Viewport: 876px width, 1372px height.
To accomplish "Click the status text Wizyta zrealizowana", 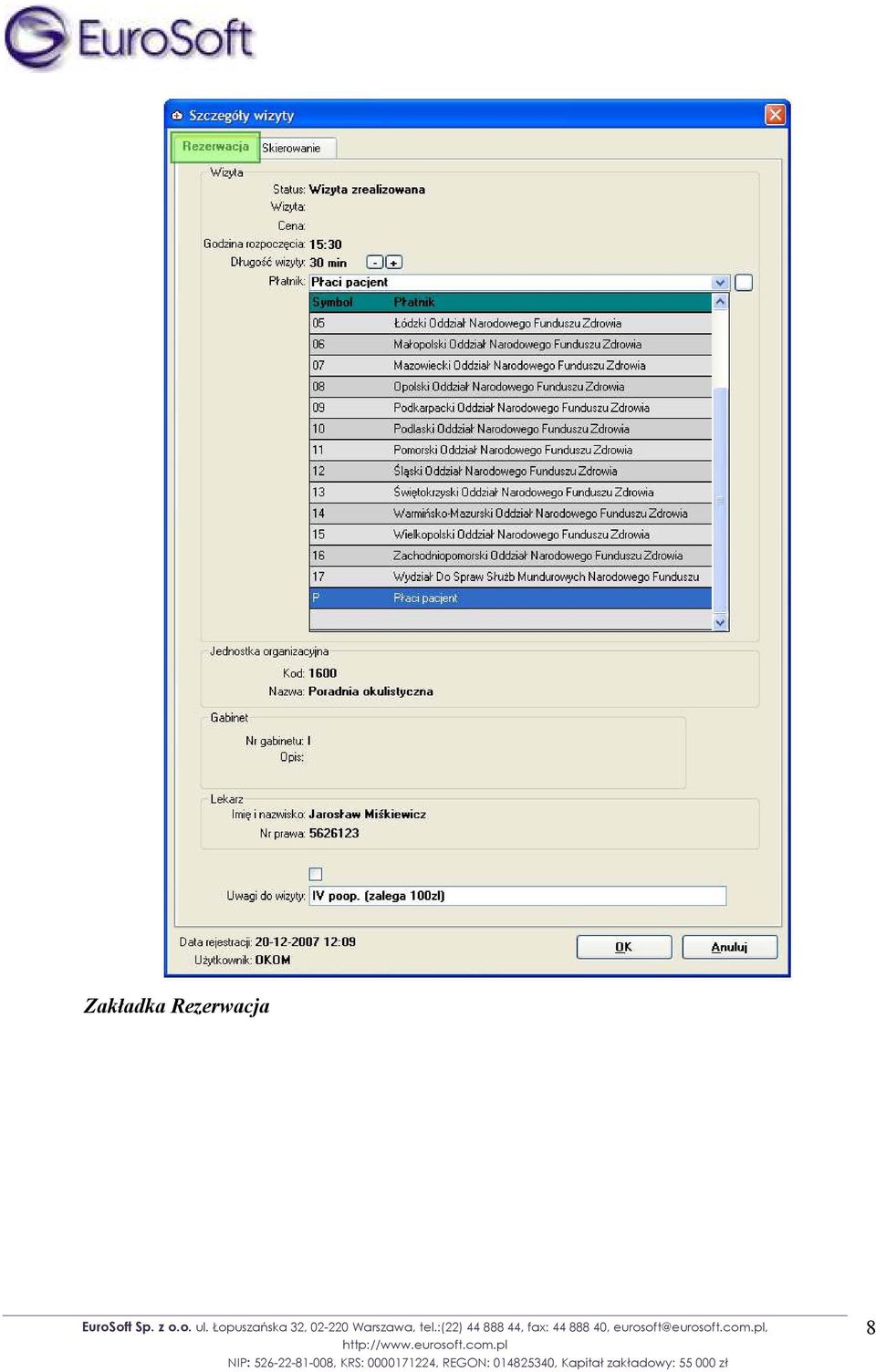I will (x=367, y=190).
